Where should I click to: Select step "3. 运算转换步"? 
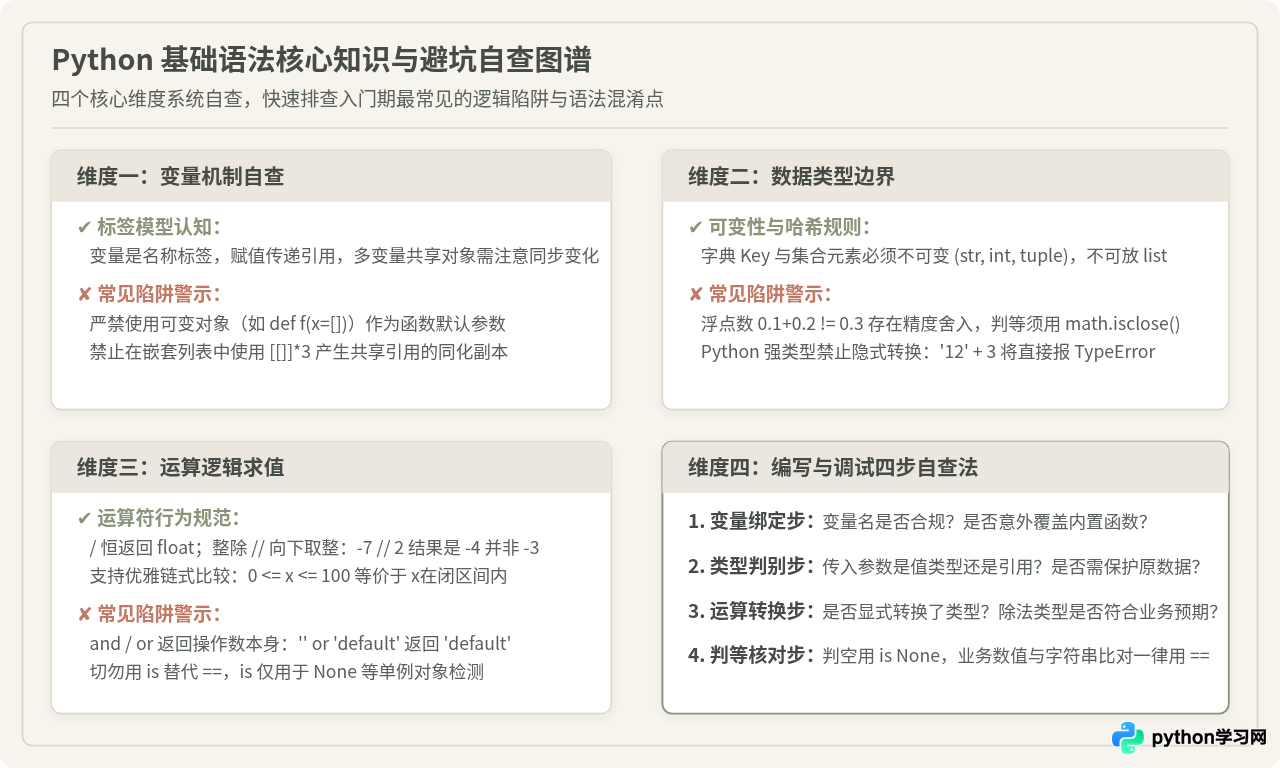coord(953,611)
